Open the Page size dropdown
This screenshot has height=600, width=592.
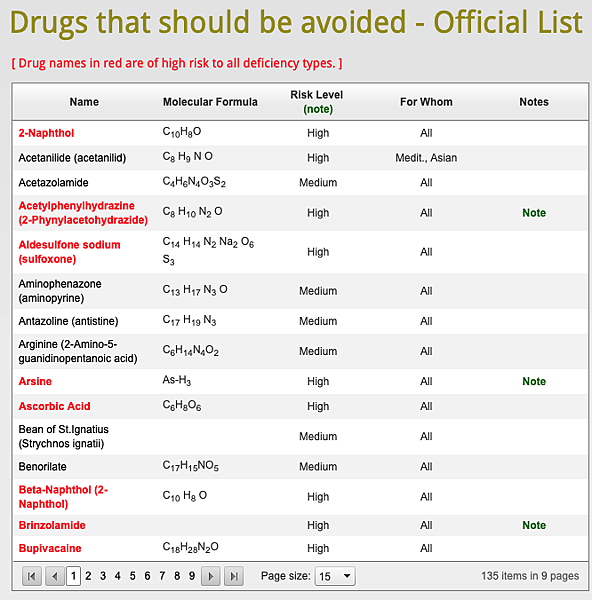click(335, 576)
